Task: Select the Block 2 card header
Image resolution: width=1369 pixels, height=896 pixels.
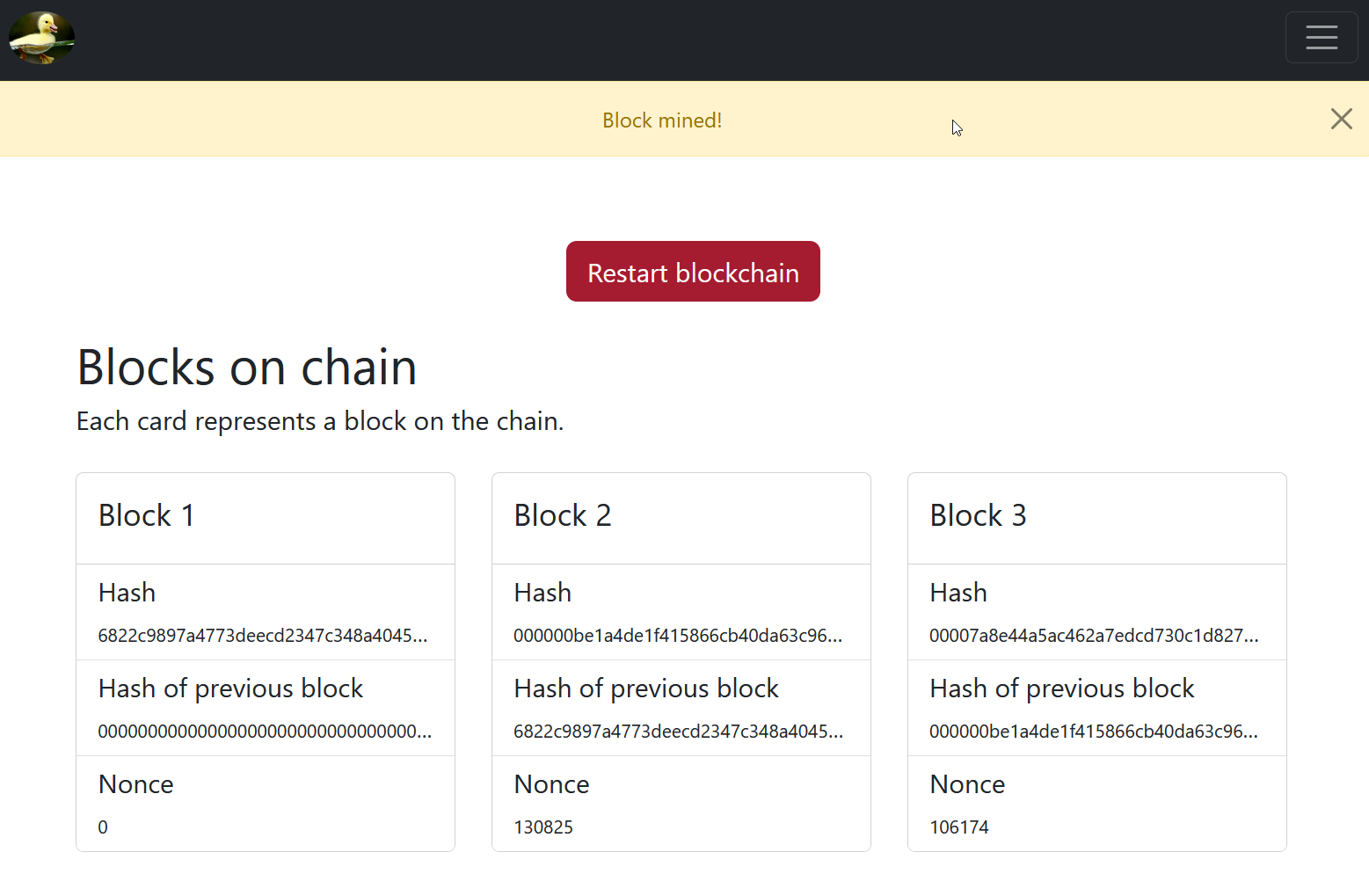Action: point(563,516)
